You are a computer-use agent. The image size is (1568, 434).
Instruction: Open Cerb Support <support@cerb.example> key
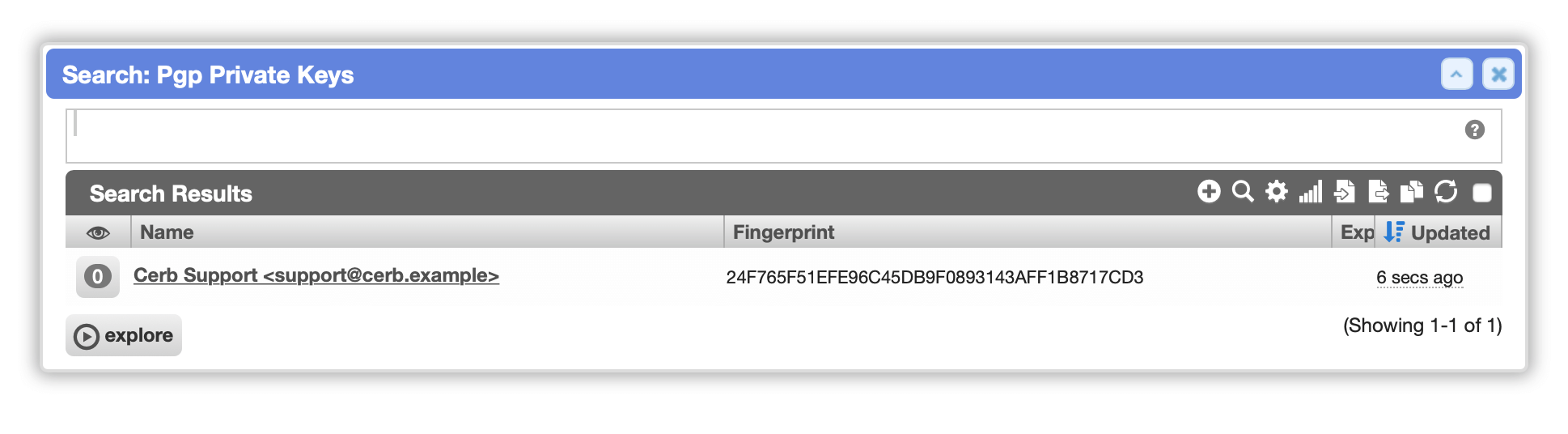(316, 275)
